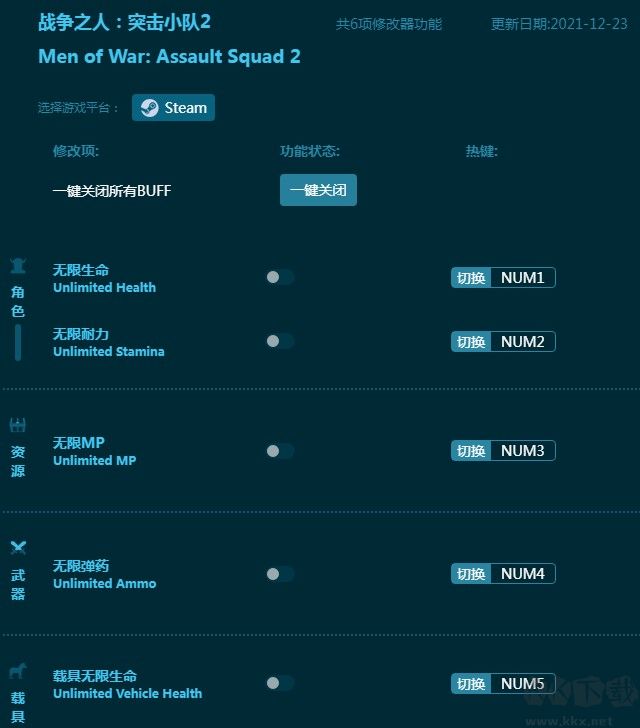640x728 pixels.
Task: Click the 资源 resources category icon
Action: (x=18, y=426)
